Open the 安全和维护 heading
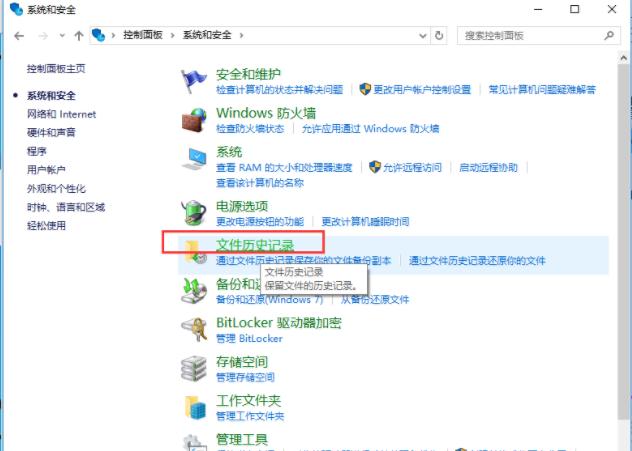The image size is (632, 451). tap(248, 74)
